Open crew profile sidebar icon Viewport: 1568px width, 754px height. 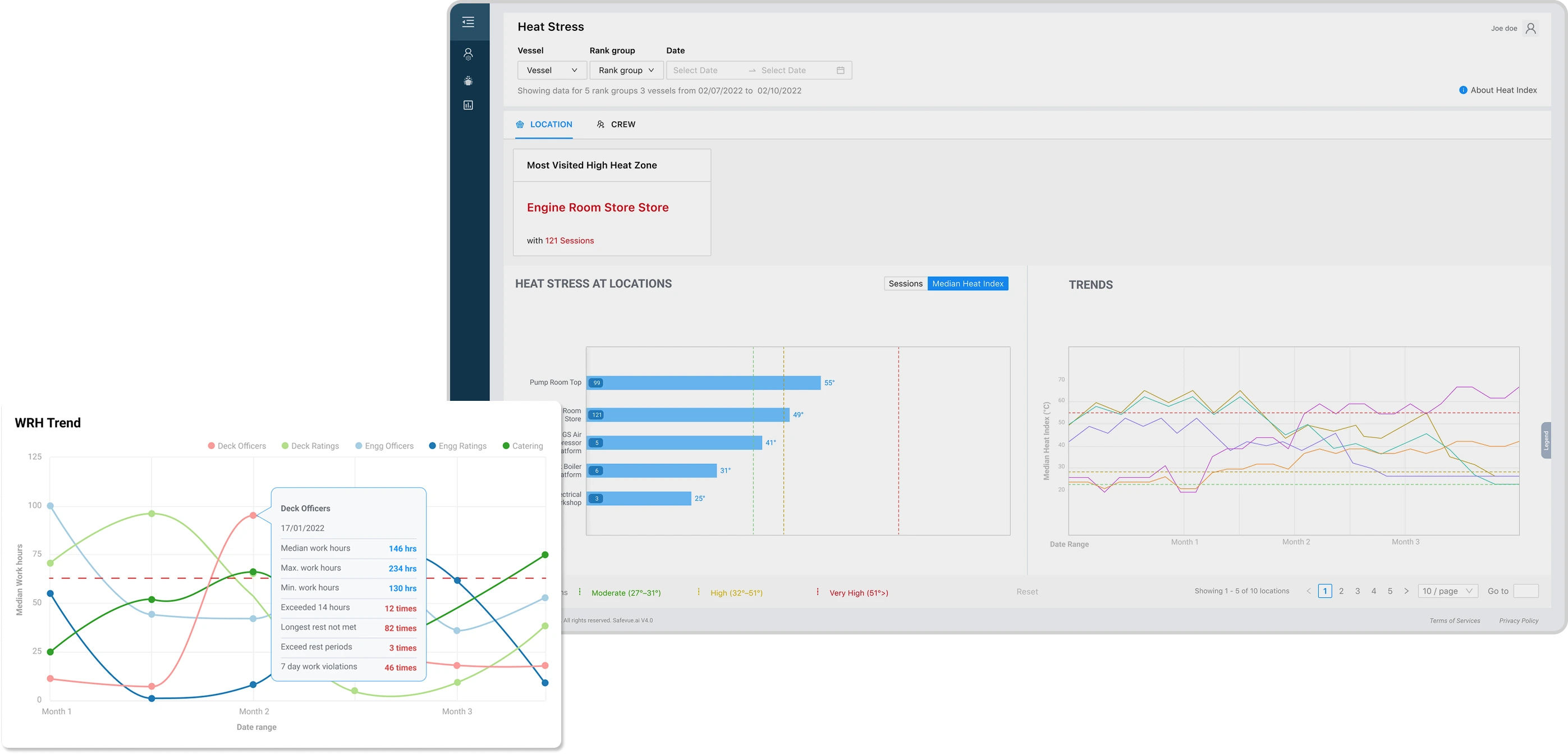click(x=467, y=54)
